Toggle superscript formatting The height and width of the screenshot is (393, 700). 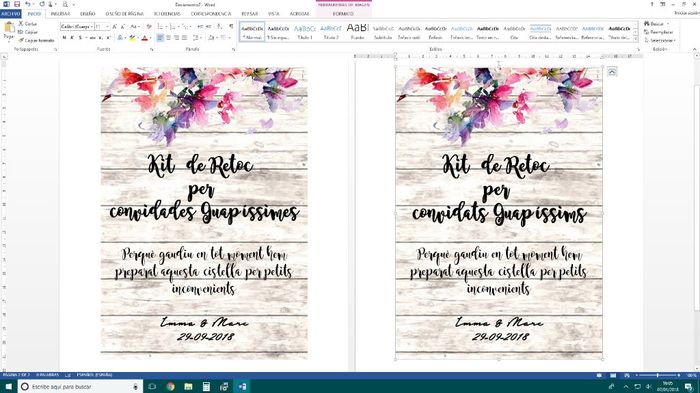coord(108,38)
